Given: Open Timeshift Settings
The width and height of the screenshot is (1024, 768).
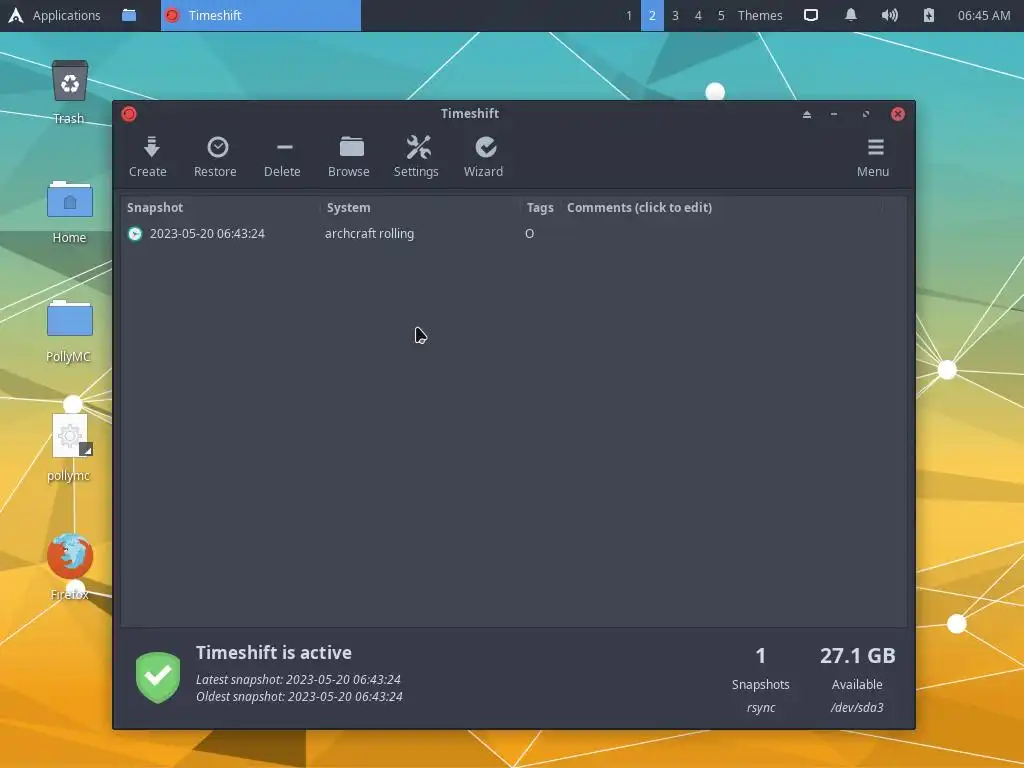Looking at the screenshot, I should click(416, 157).
